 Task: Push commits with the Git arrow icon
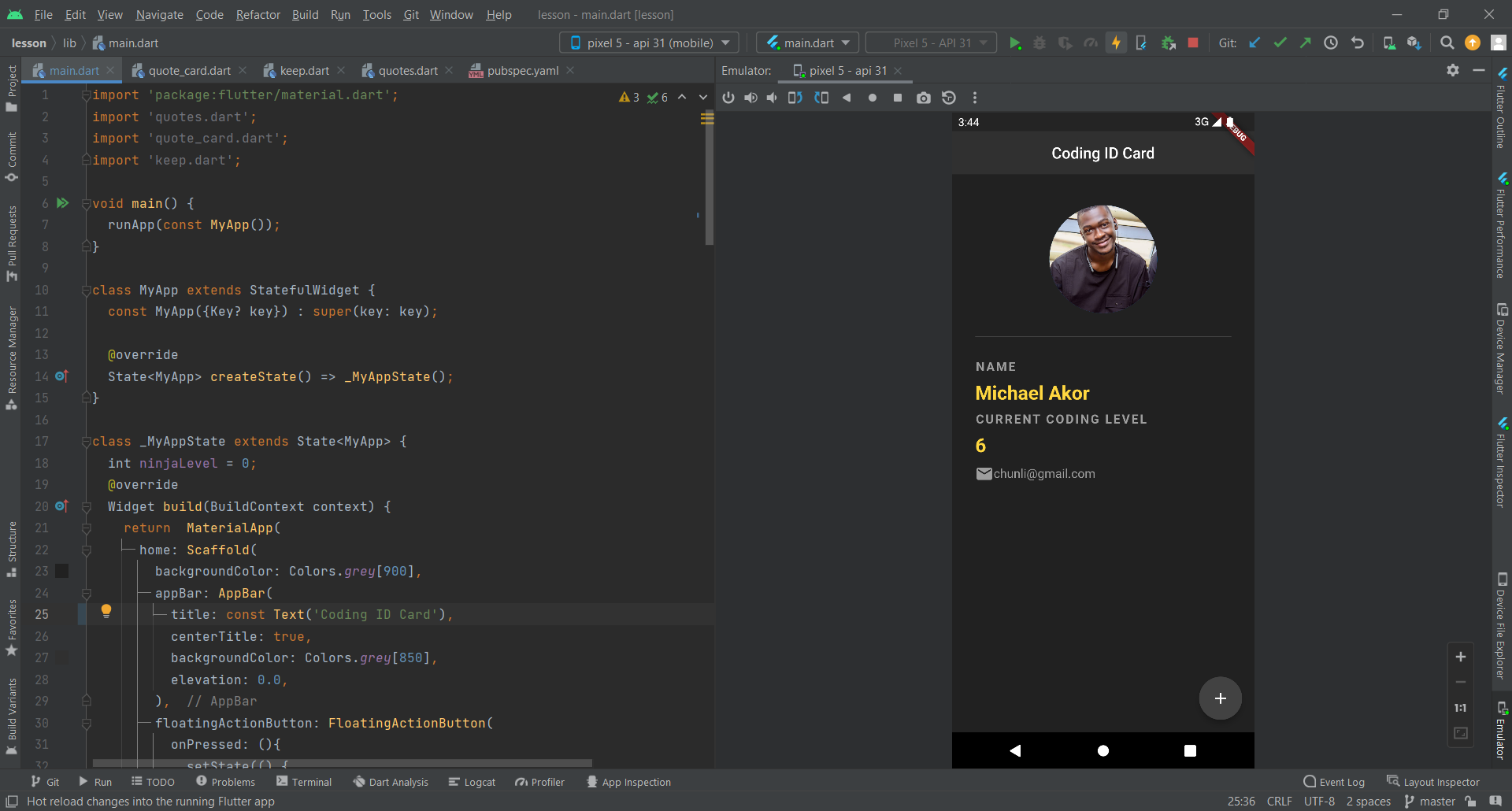(1305, 43)
